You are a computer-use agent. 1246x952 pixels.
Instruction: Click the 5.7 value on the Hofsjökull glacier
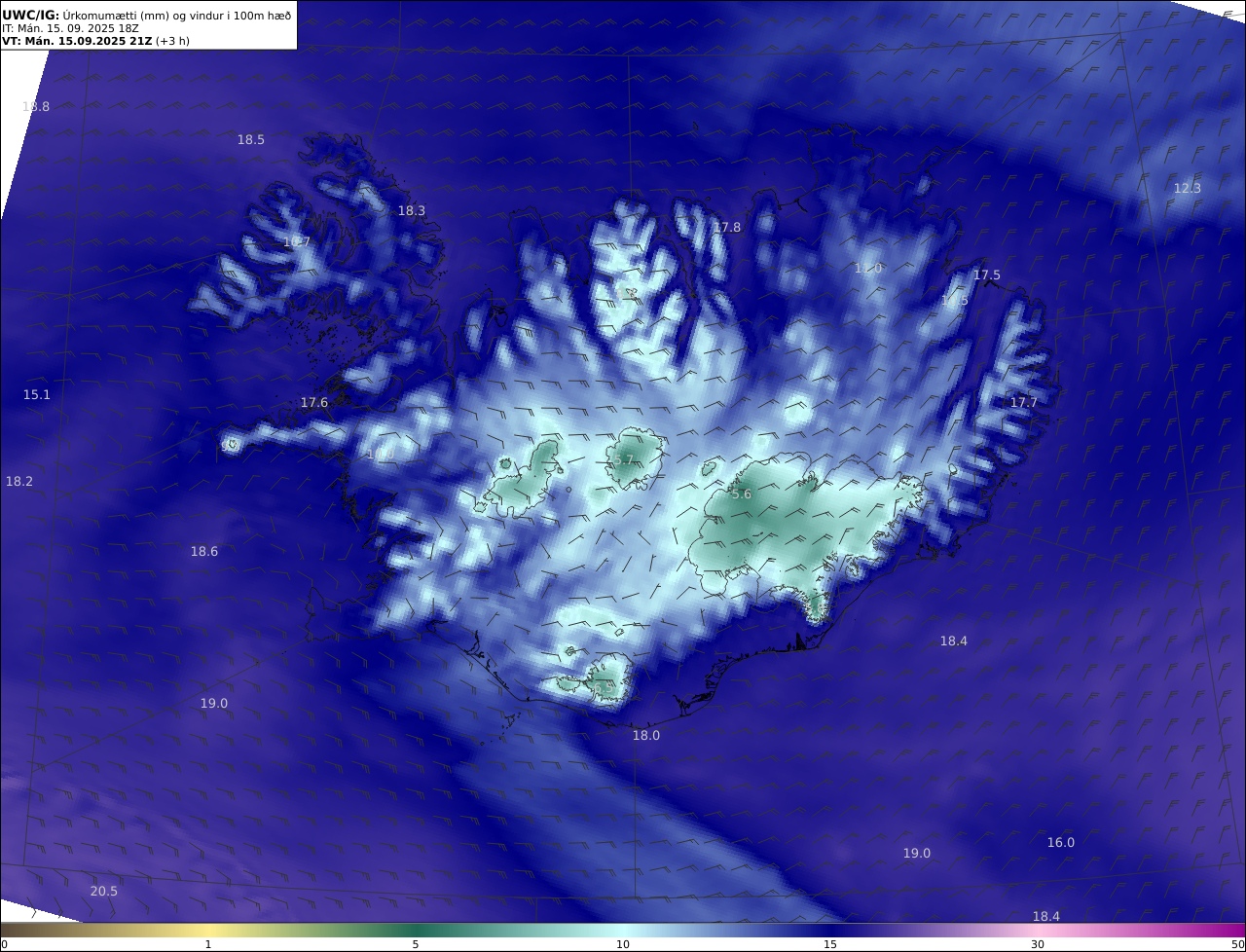(x=624, y=460)
